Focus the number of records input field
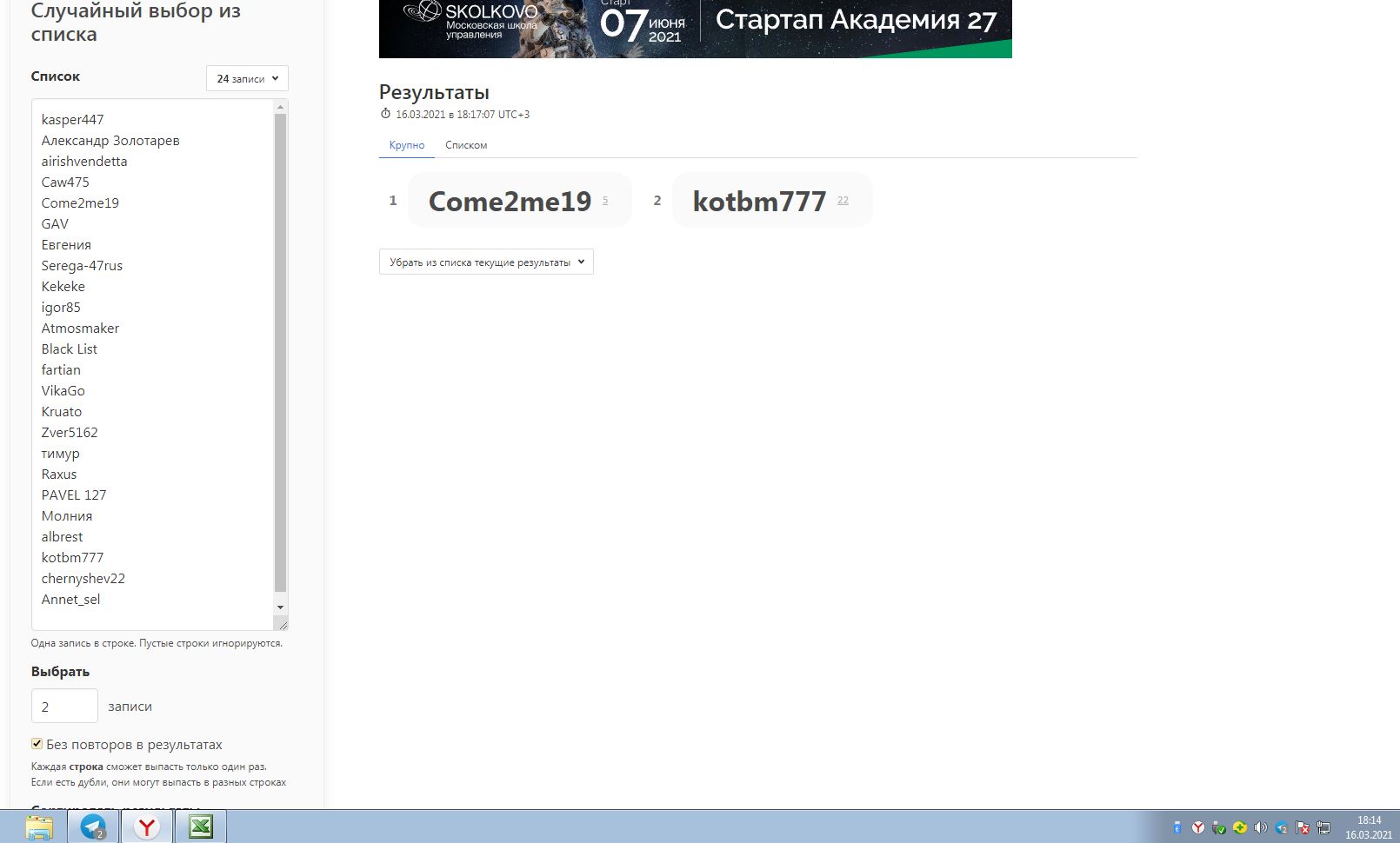Image resolution: width=1400 pixels, height=843 pixels. point(64,706)
